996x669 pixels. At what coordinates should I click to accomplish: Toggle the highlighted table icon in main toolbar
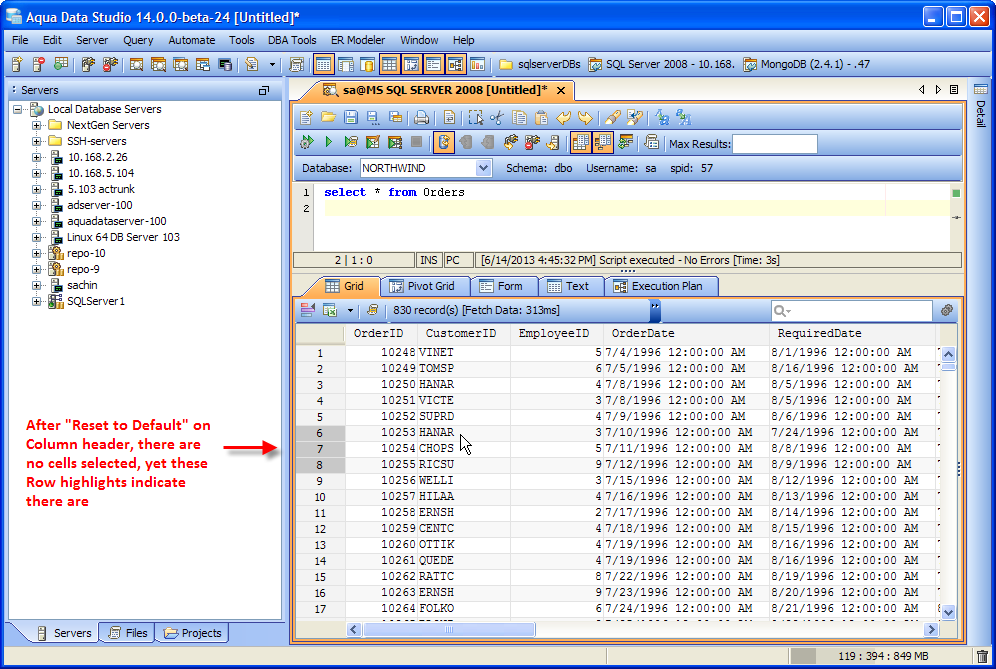pos(389,64)
